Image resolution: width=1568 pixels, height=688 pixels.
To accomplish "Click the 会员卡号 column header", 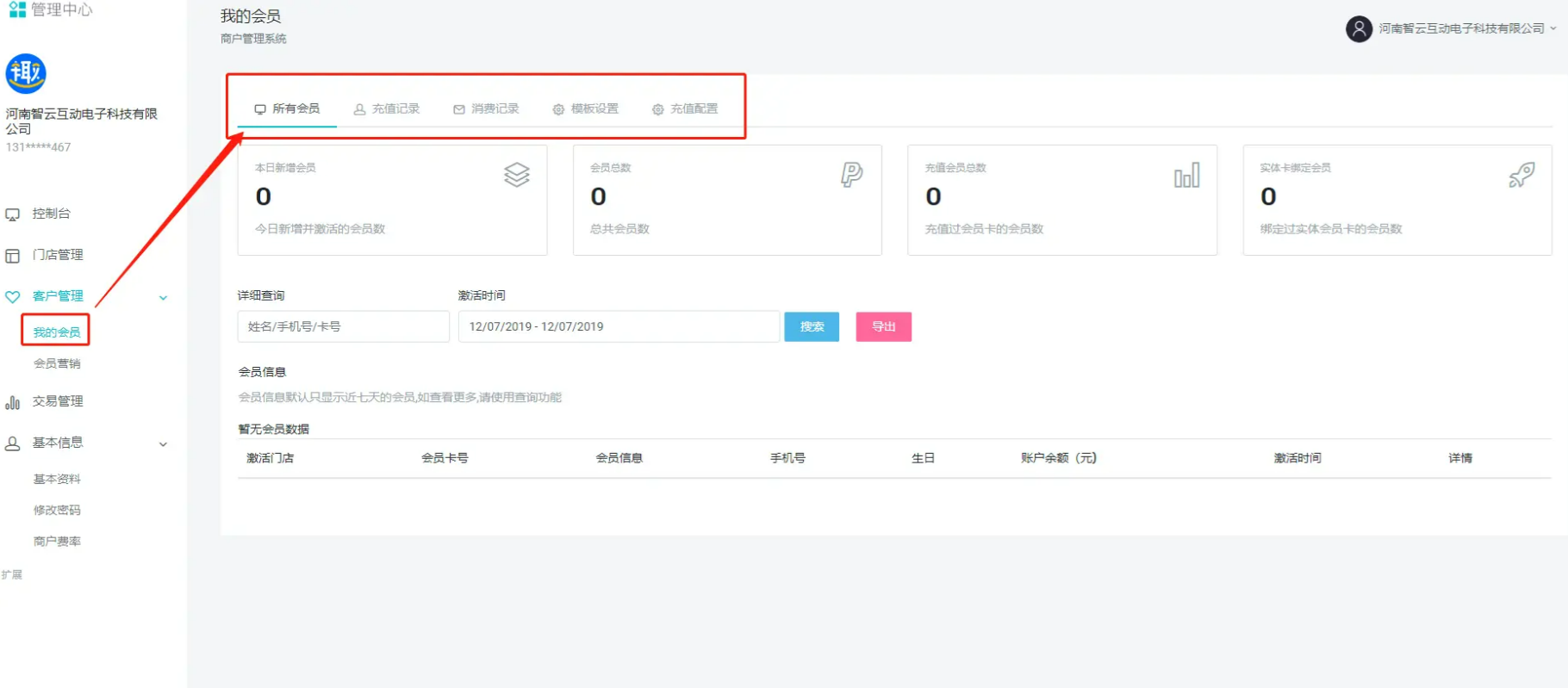I will pos(445,458).
